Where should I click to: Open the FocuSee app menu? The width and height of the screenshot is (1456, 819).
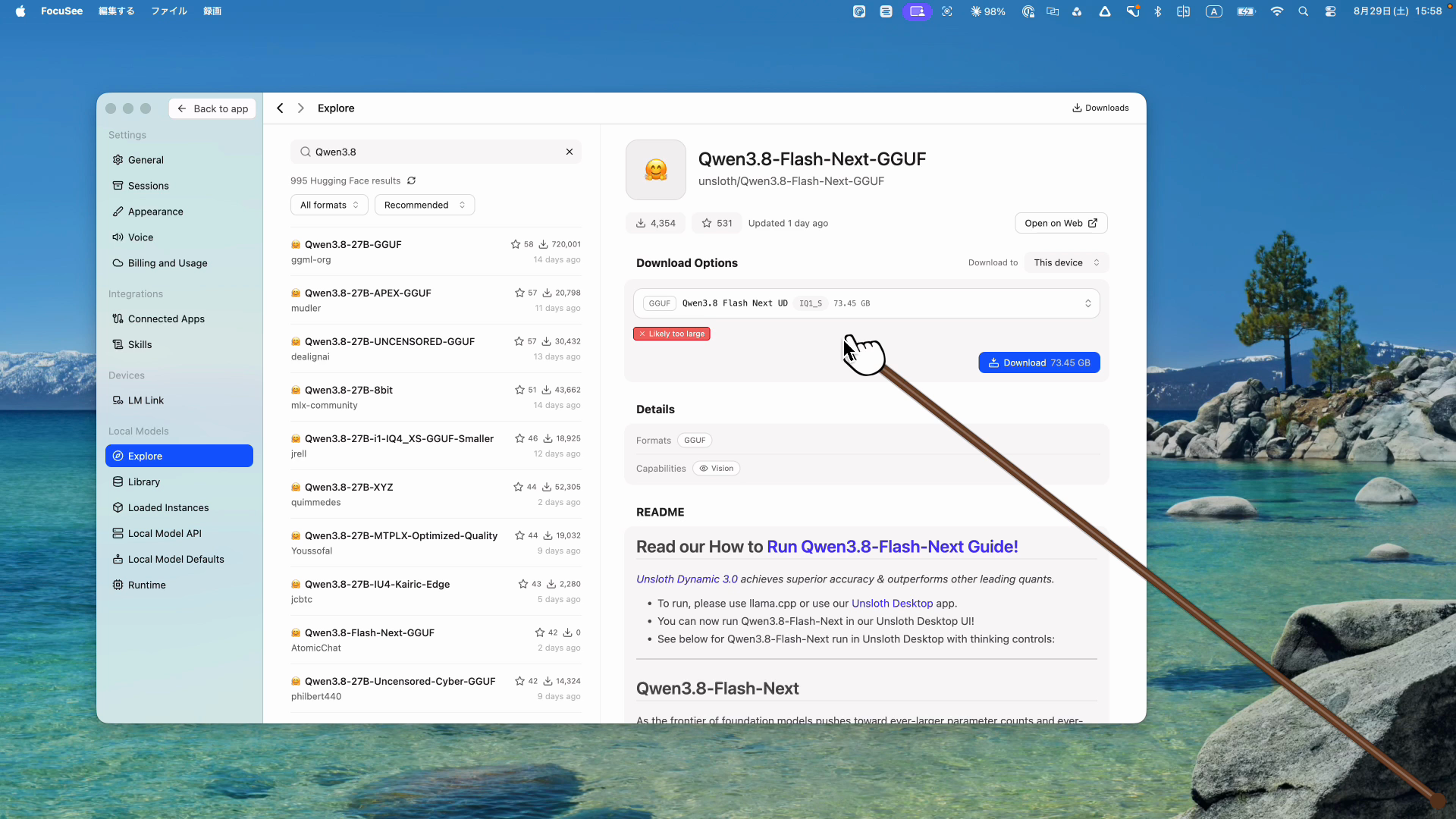[x=62, y=11]
